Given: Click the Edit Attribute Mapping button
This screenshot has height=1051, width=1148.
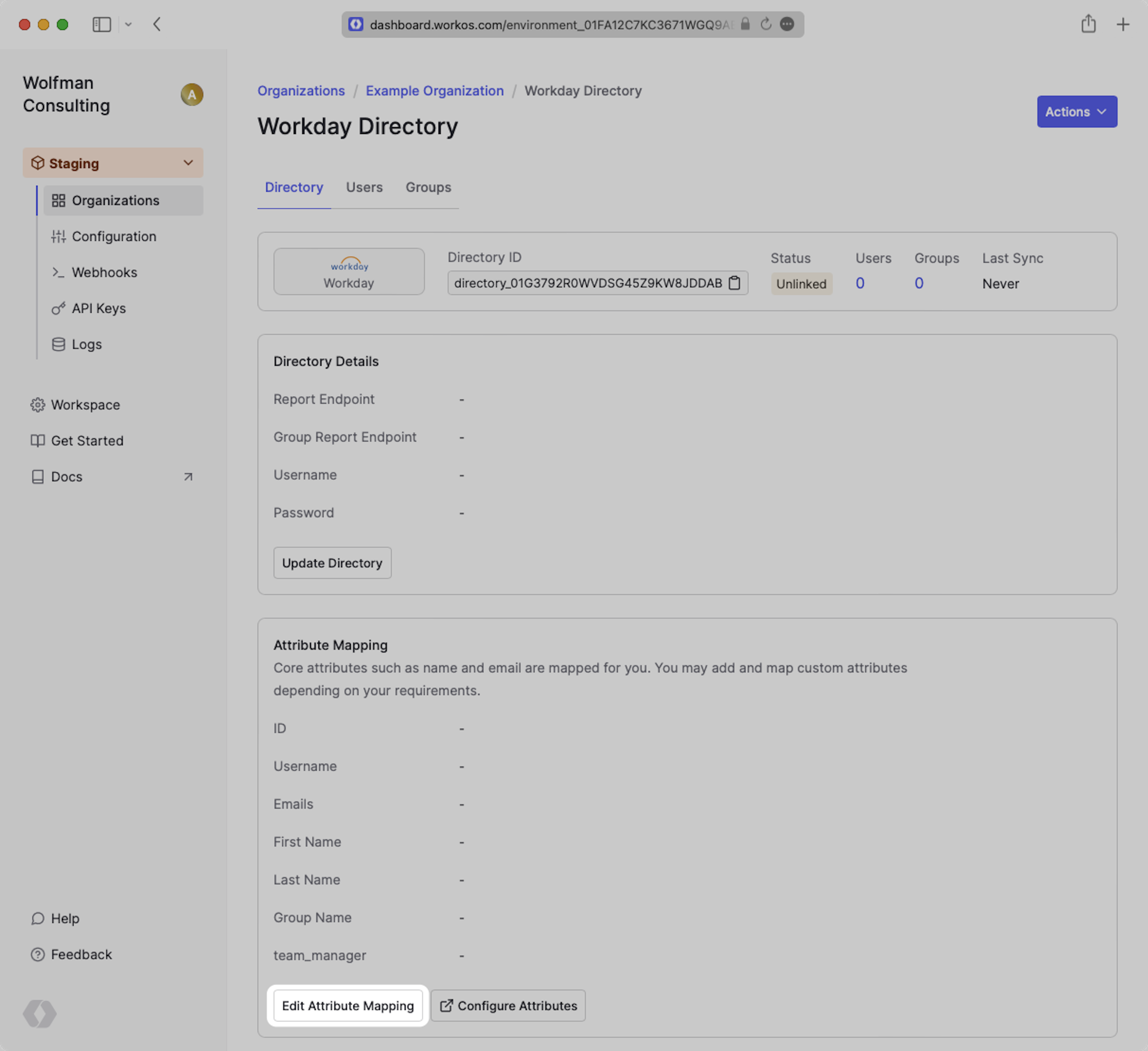Looking at the screenshot, I should click(347, 1006).
